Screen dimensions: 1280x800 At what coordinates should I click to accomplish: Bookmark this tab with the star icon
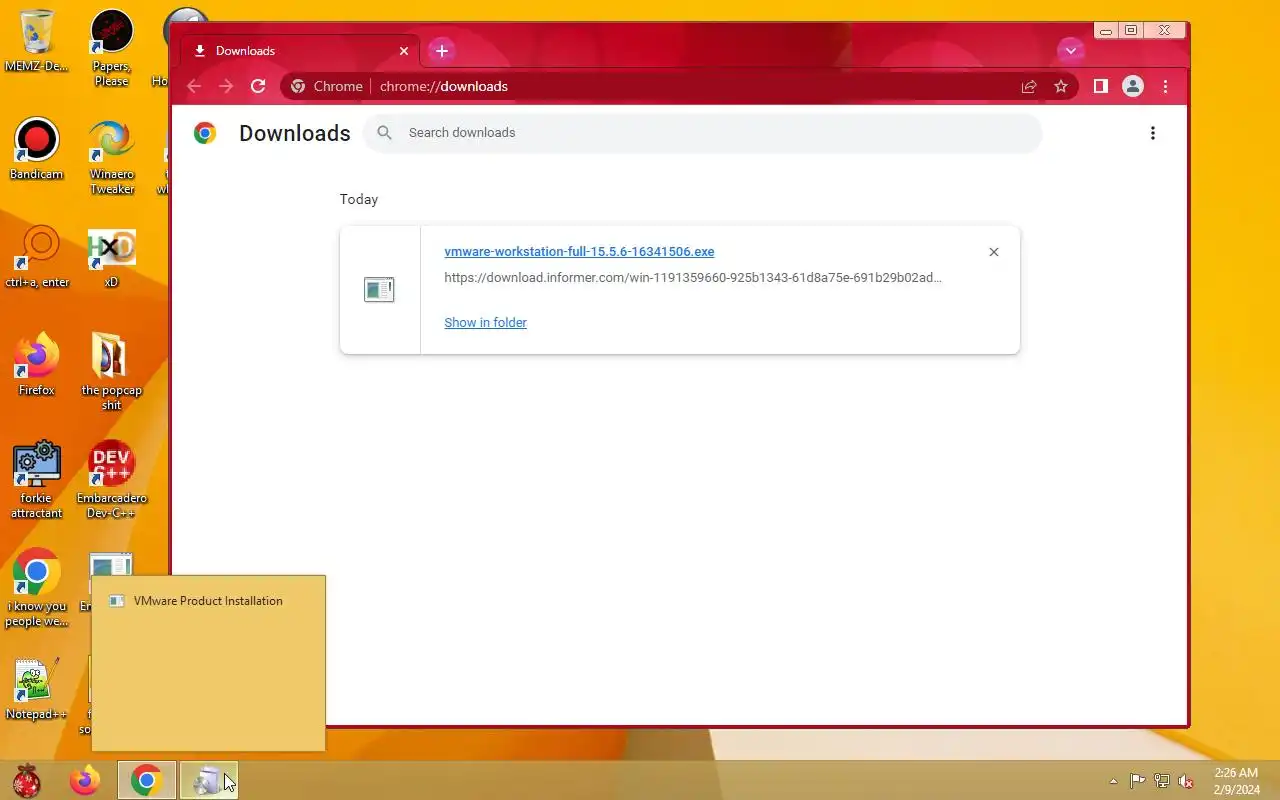(1061, 87)
